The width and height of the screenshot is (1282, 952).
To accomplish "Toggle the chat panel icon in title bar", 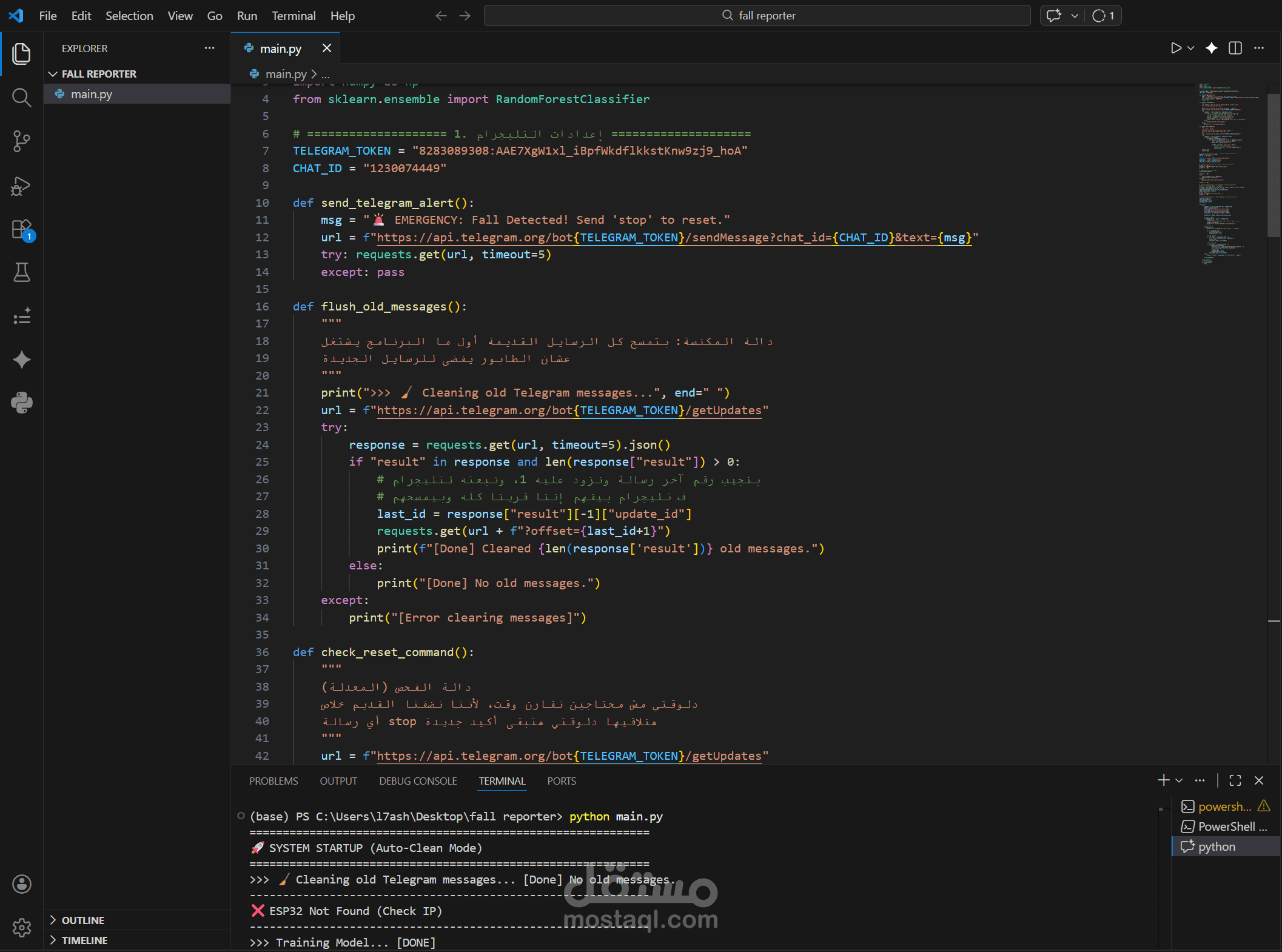I will point(1054,16).
